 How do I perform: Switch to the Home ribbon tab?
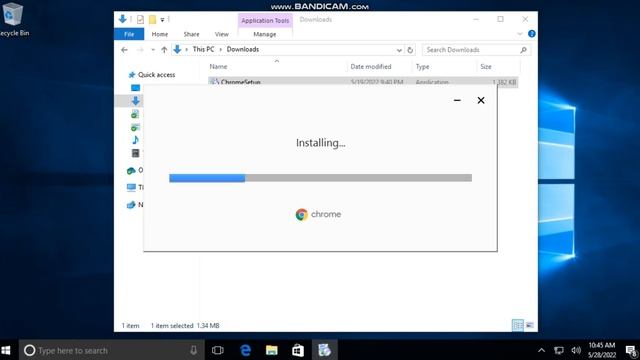(160, 34)
